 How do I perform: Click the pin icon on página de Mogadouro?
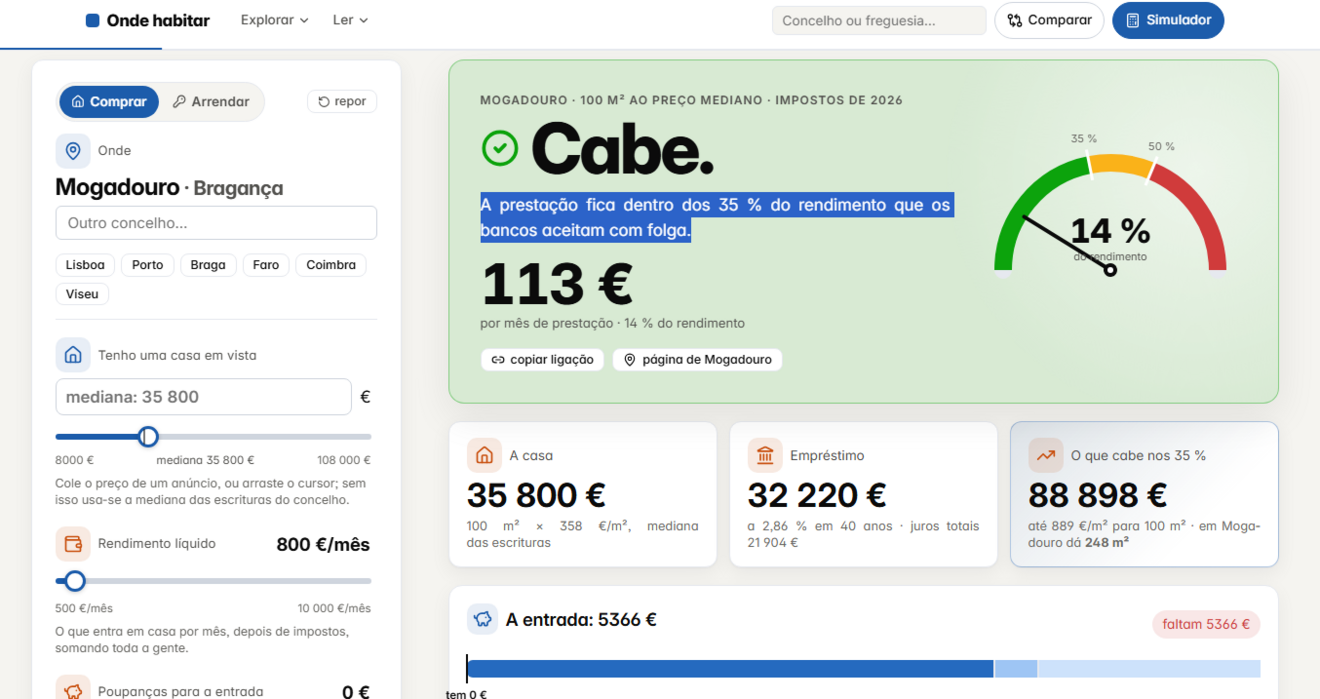629,360
